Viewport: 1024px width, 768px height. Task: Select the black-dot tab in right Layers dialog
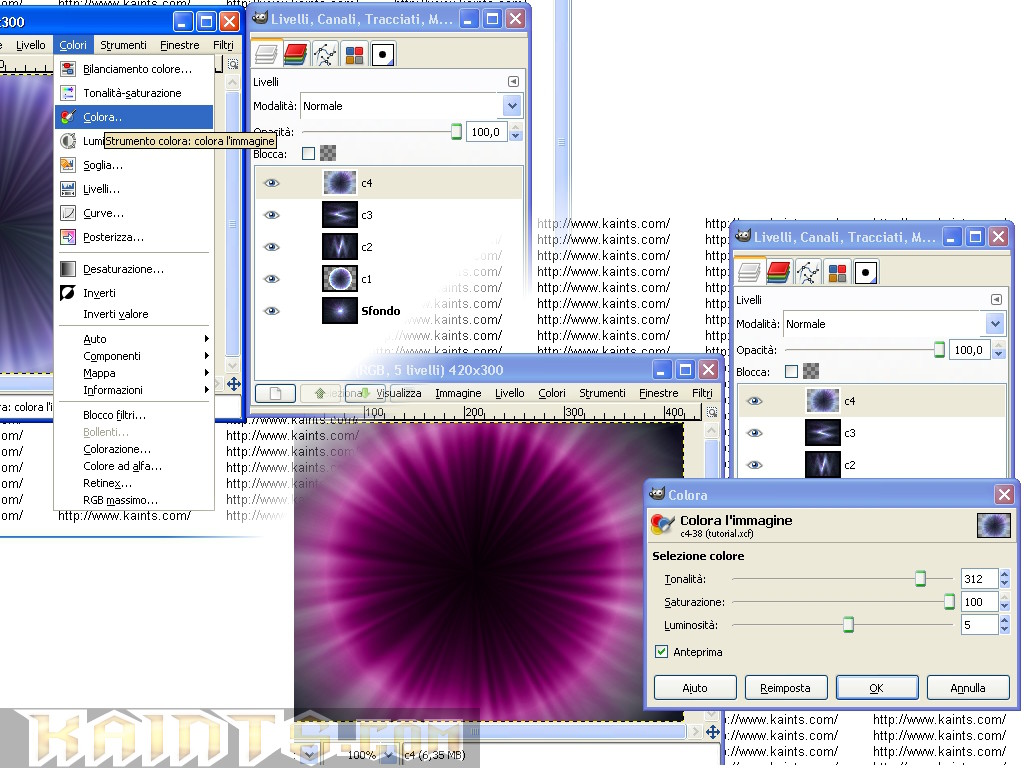866,272
